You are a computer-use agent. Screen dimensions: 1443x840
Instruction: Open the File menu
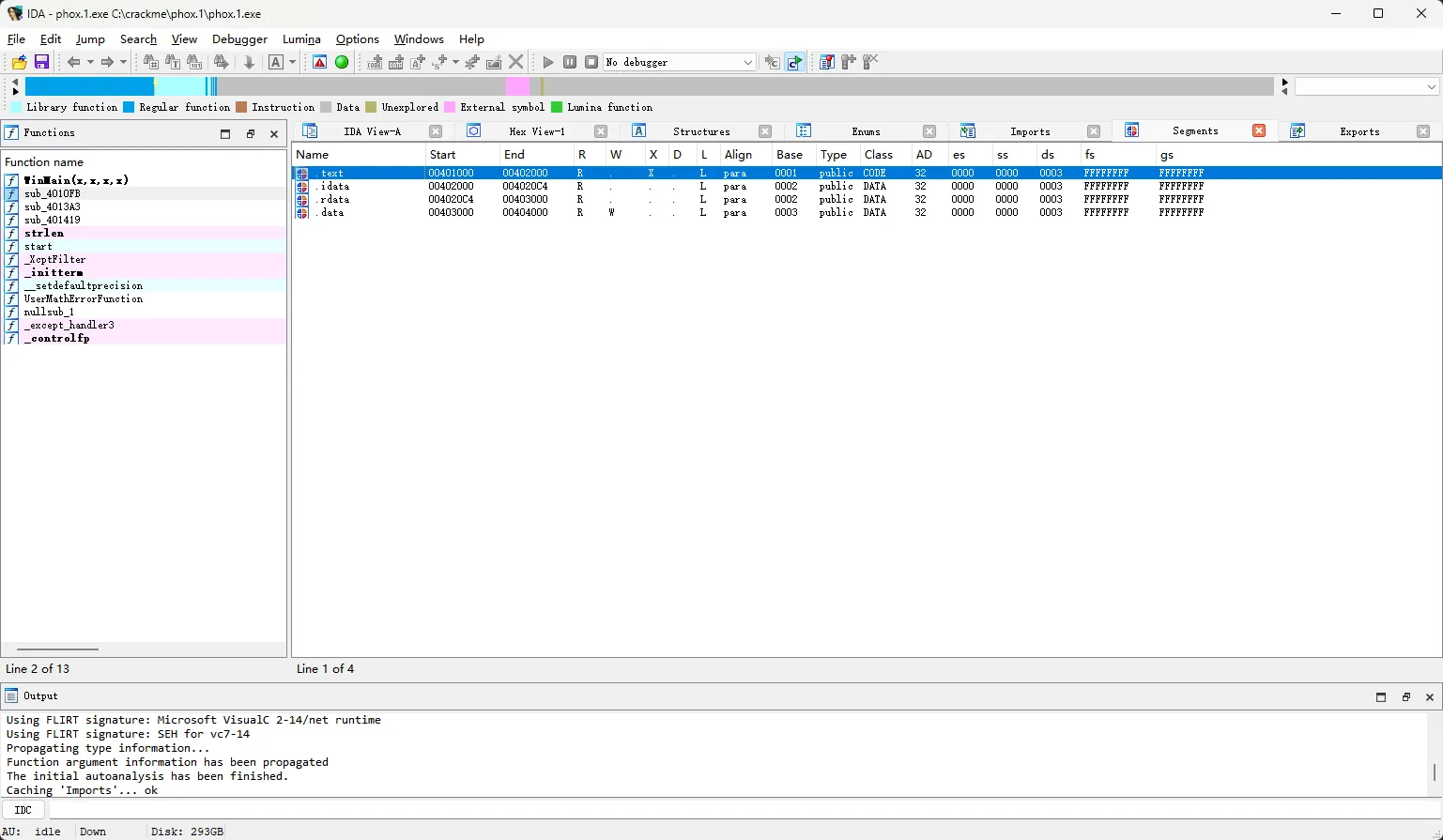(x=16, y=39)
